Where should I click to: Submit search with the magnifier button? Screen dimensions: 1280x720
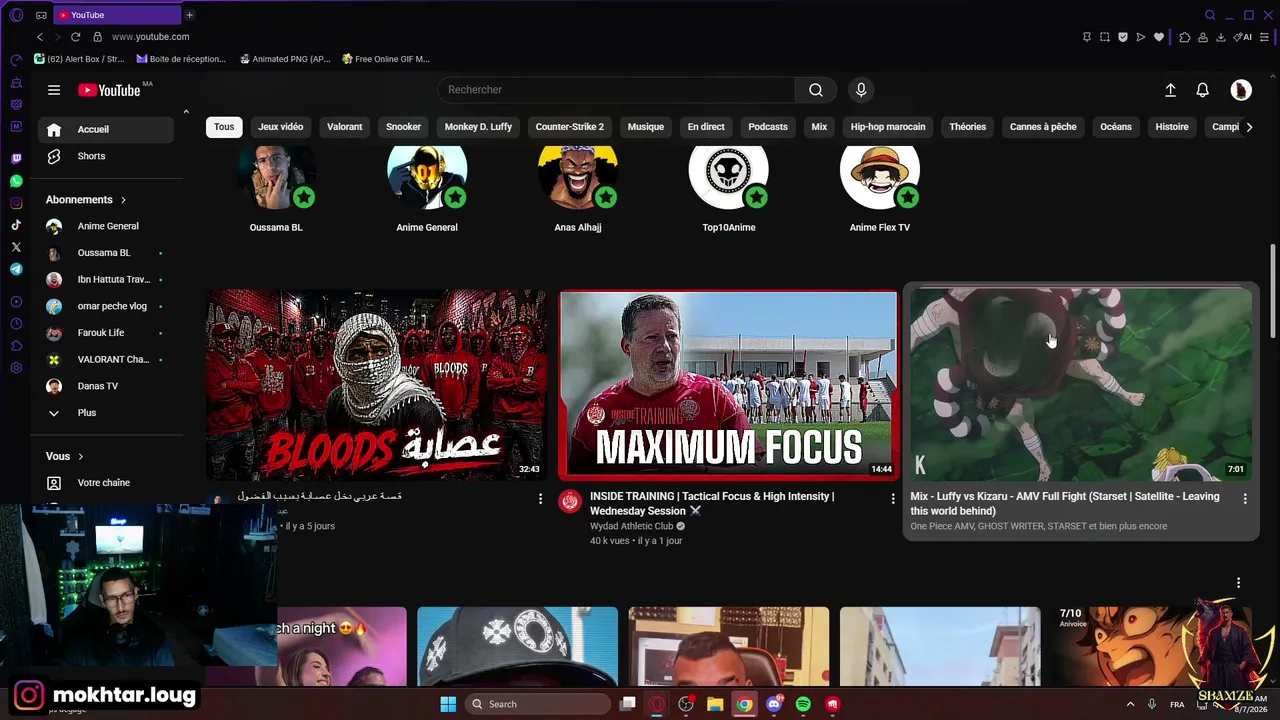point(816,90)
